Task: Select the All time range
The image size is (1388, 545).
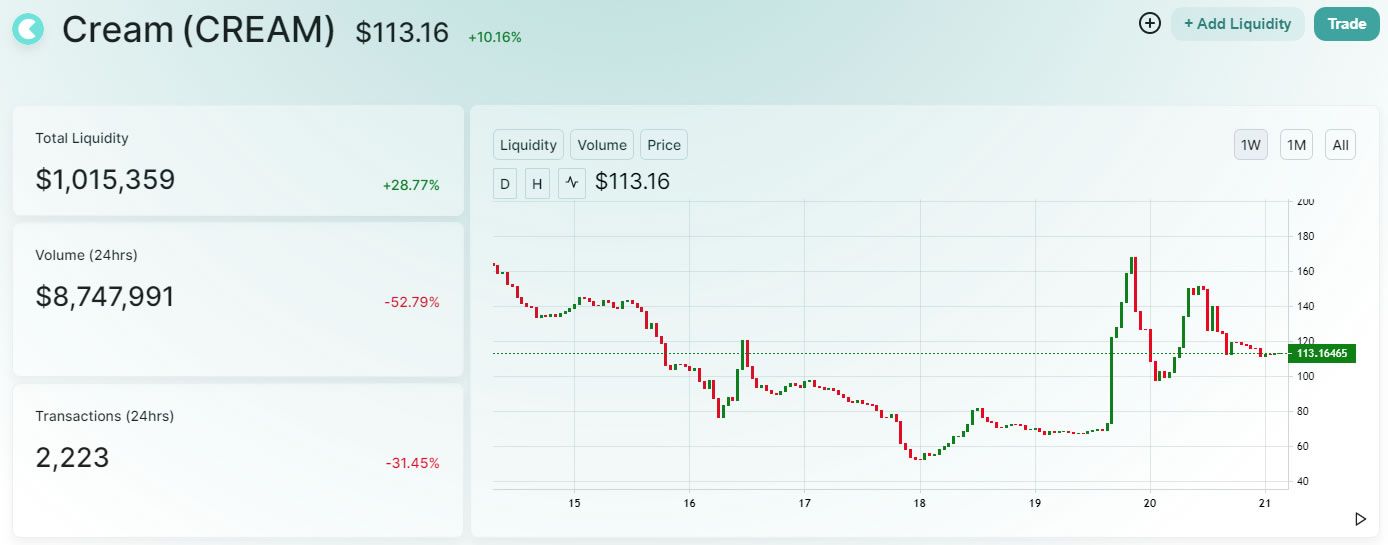Action: pyautogui.click(x=1341, y=145)
